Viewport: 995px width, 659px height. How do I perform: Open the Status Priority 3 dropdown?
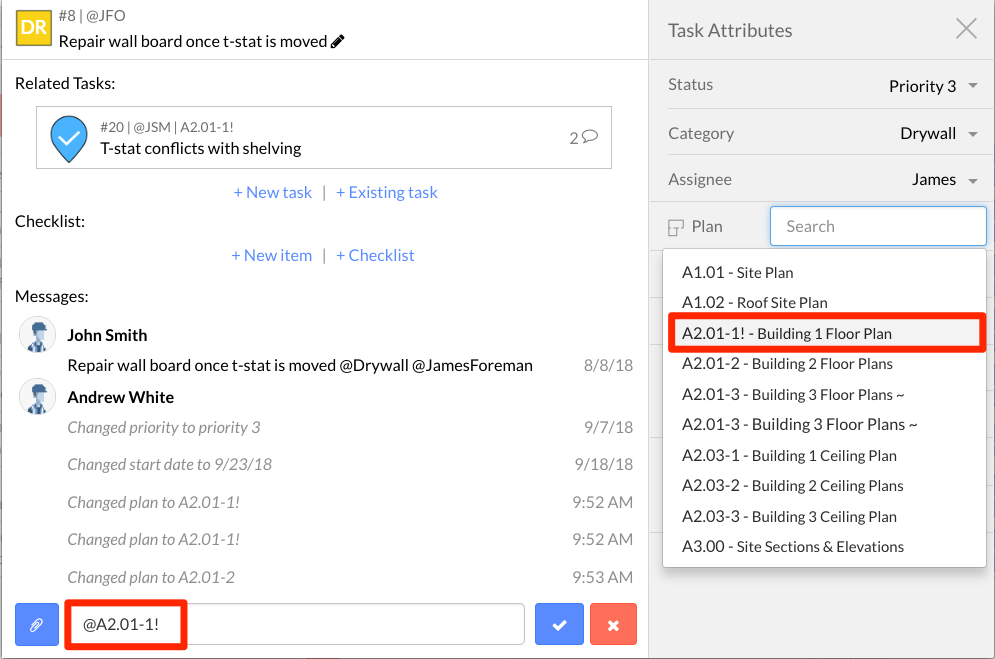(933, 86)
